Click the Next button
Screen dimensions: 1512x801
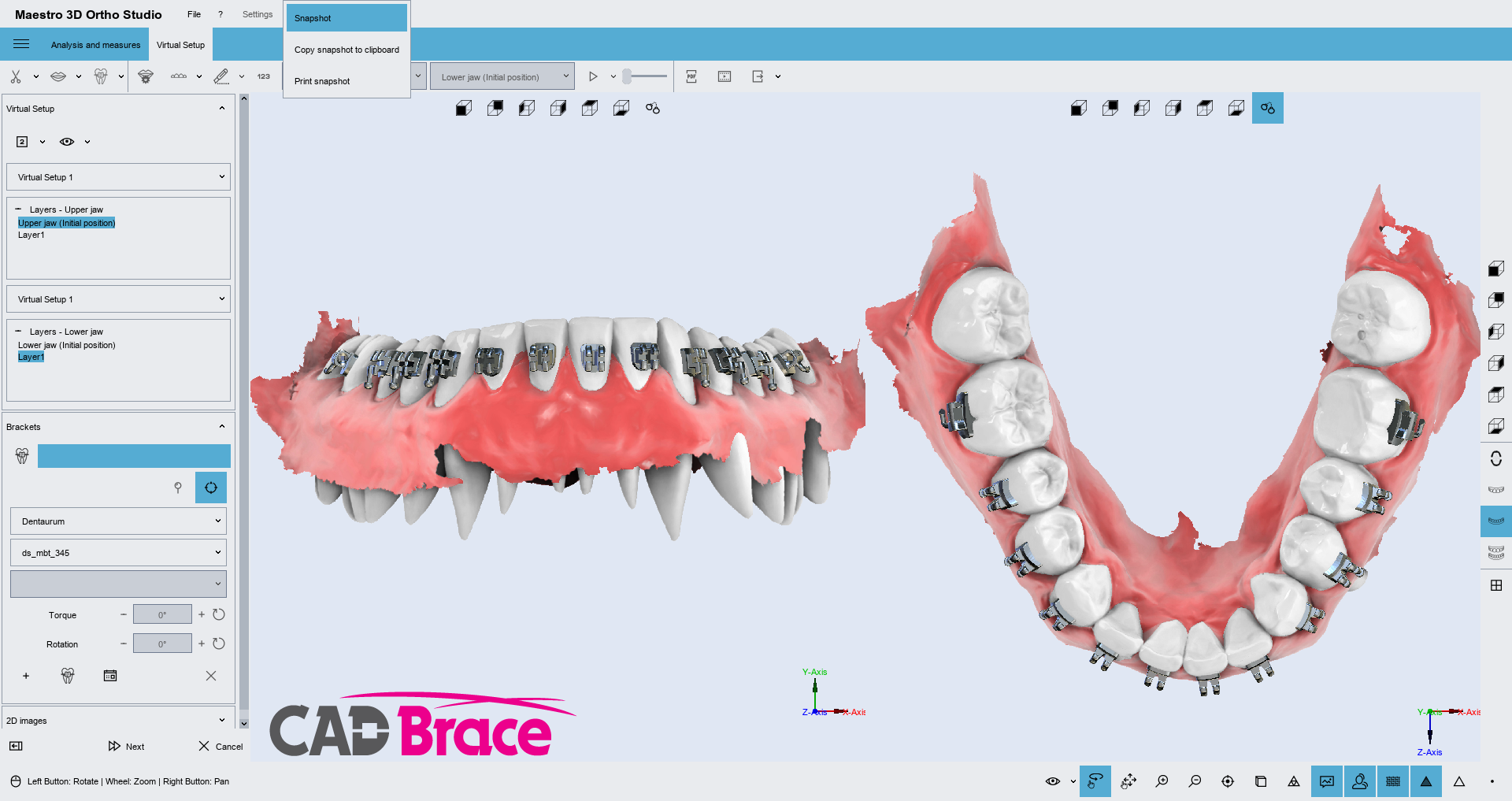[127, 746]
